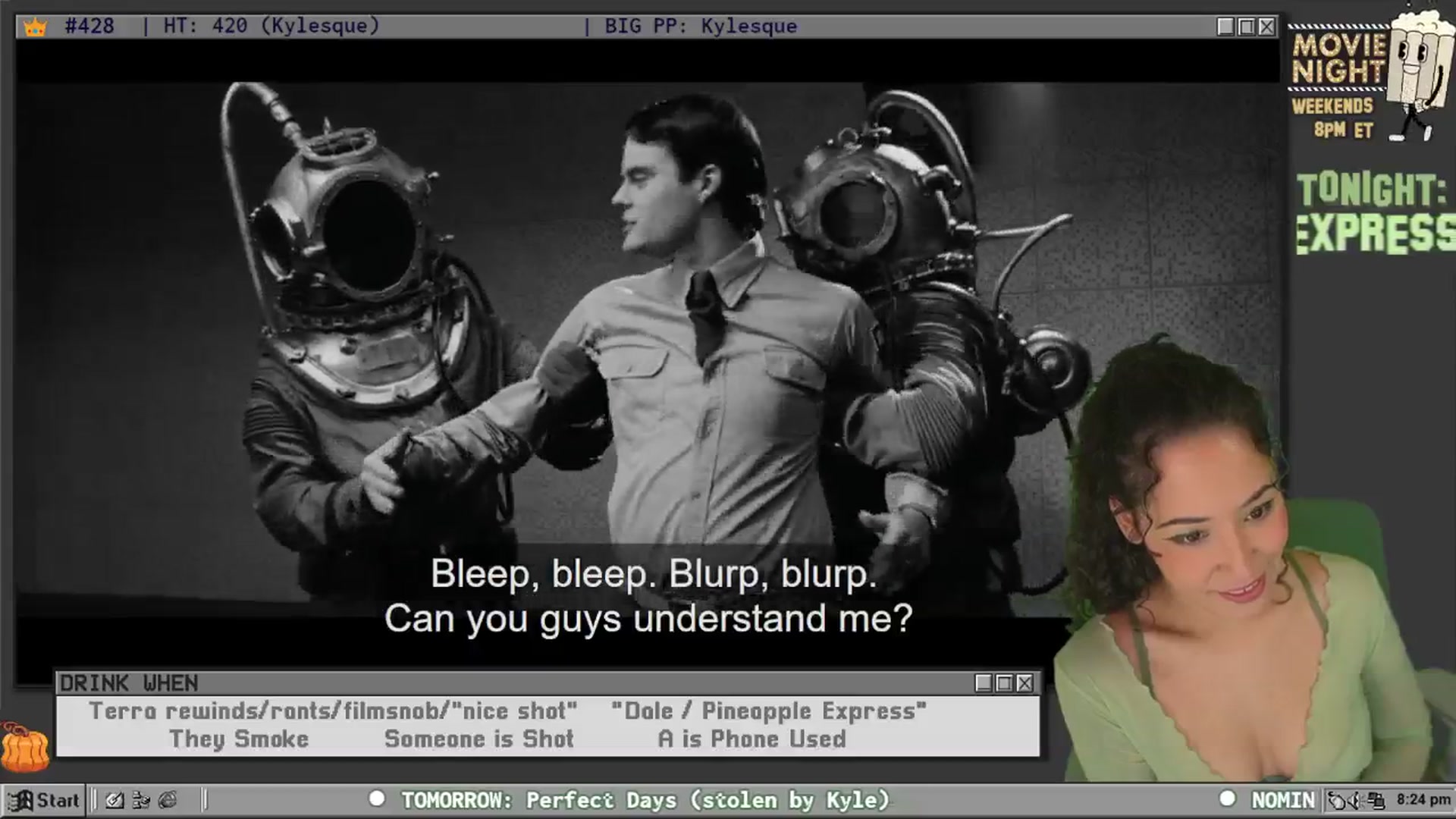Image resolution: width=1456 pixels, height=819 pixels.
Task: Minimize the DRINK WHEN window
Action: pos(984,683)
